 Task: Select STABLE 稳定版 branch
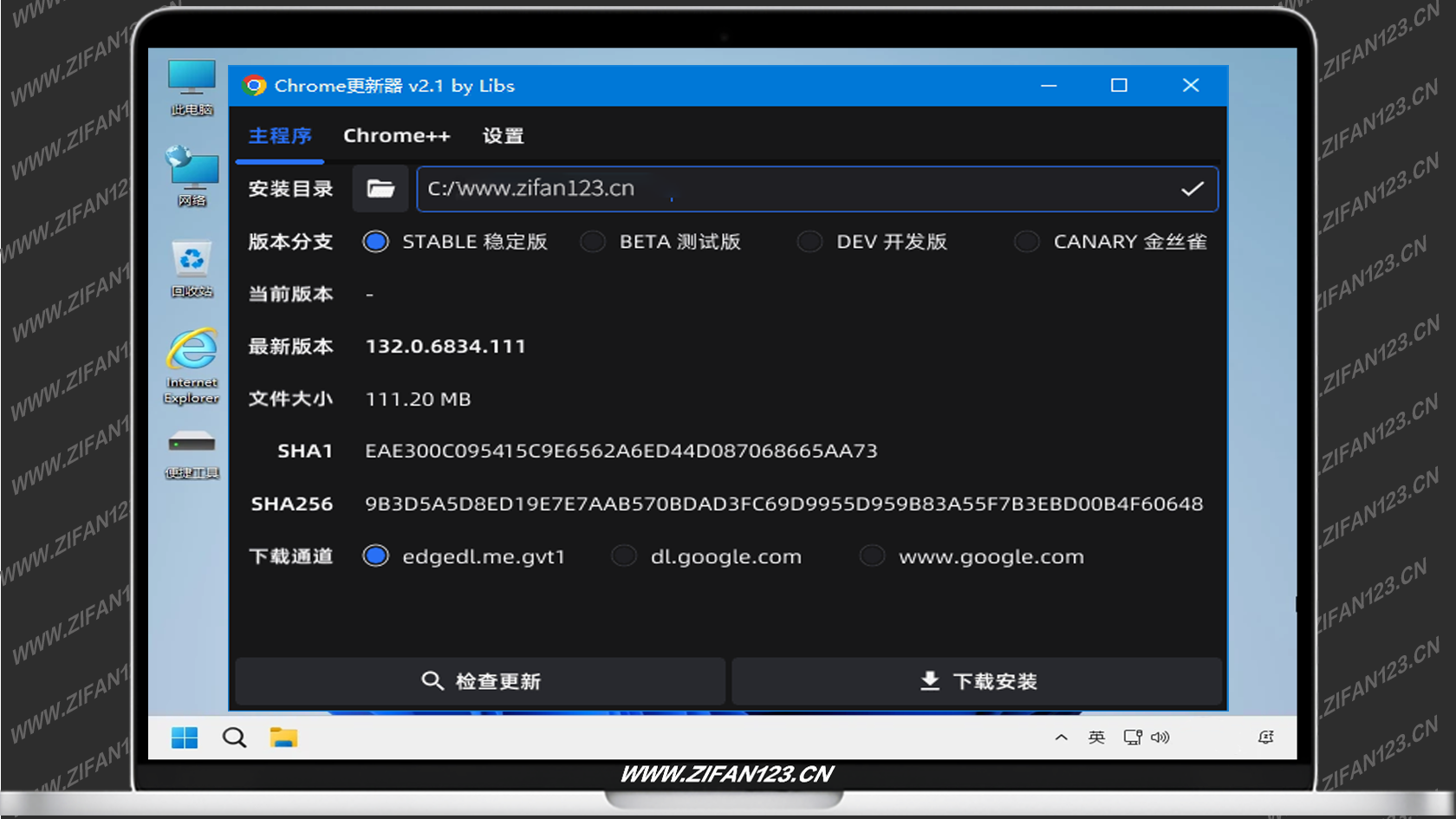pyautogui.click(x=455, y=242)
